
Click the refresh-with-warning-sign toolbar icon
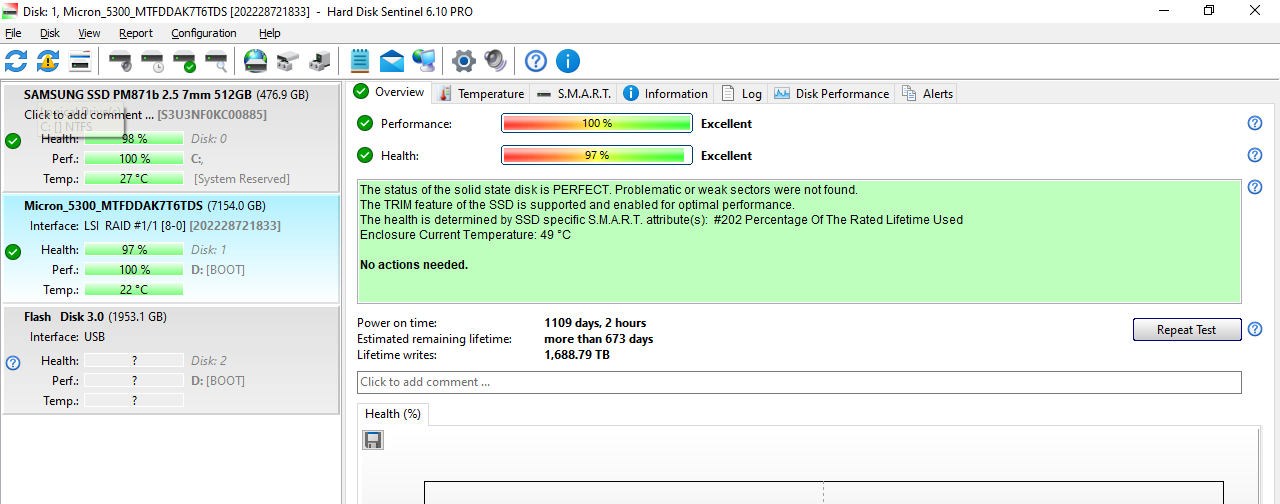(x=48, y=61)
